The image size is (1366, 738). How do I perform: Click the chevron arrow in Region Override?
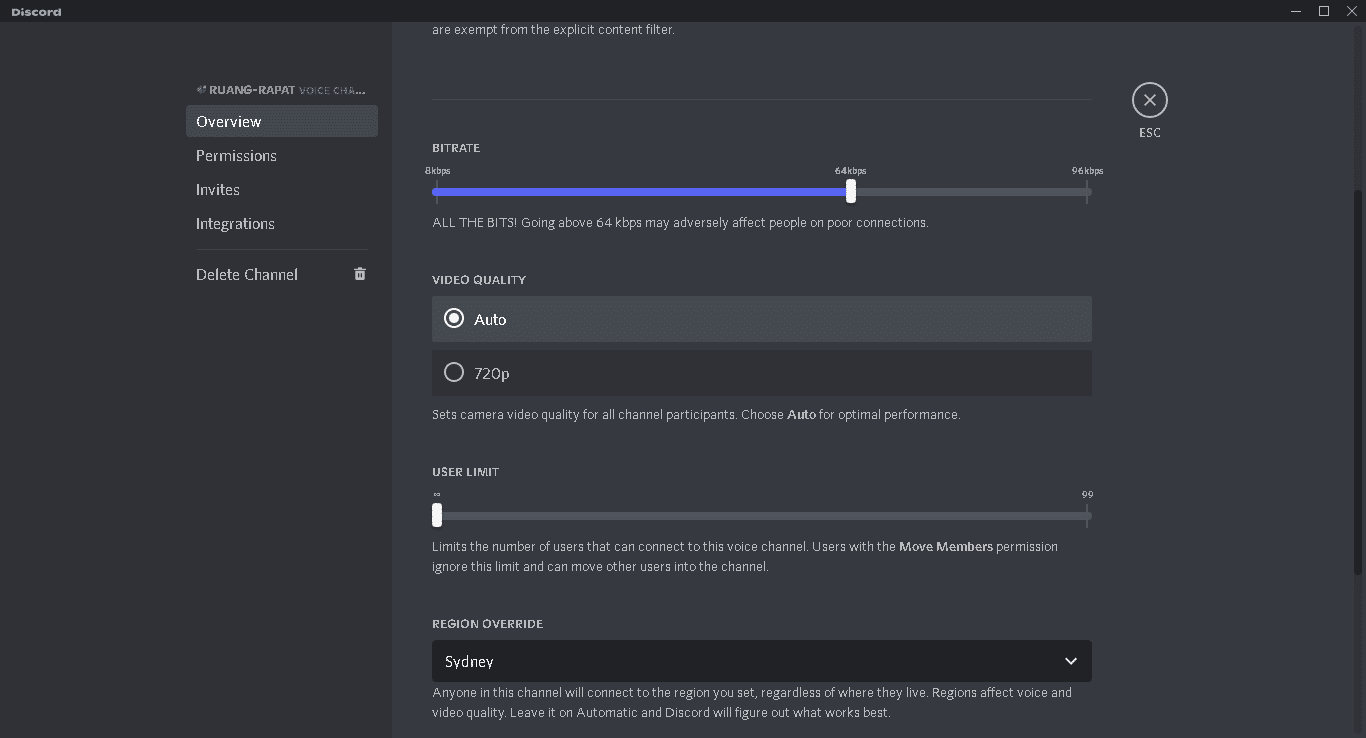pyautogui.click(x=1071, y=661)
